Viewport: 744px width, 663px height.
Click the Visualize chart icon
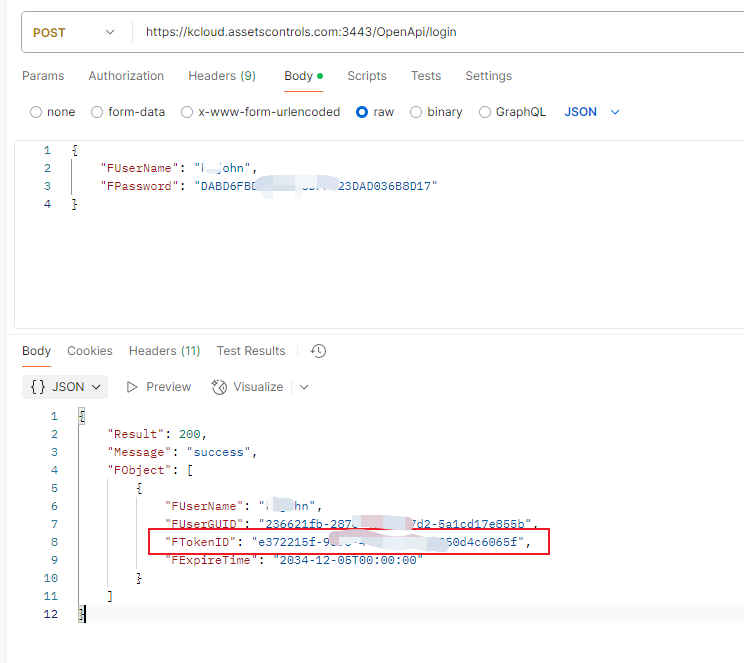click(220, 387)
